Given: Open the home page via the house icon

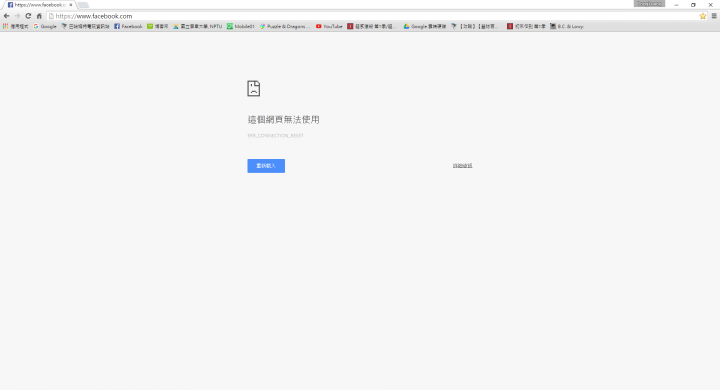Looking at the screenshot, I should (x=39, y=16).
